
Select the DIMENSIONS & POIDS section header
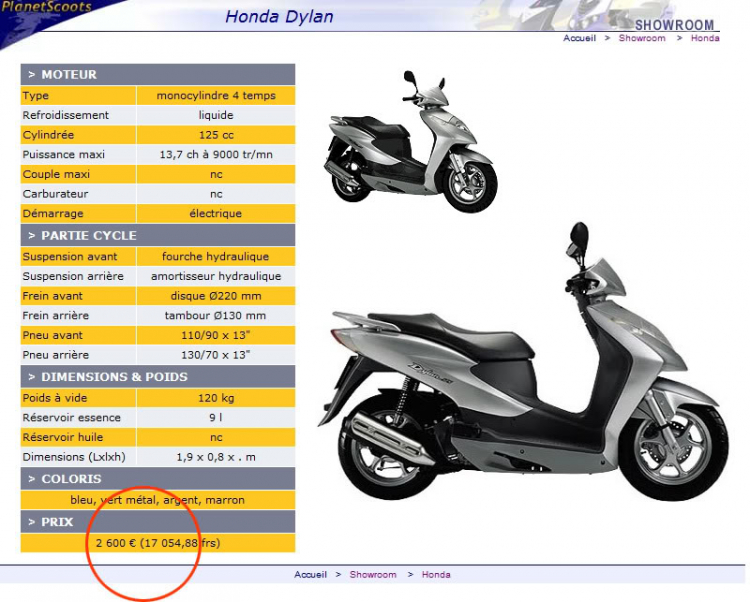[x=158, y=377]
